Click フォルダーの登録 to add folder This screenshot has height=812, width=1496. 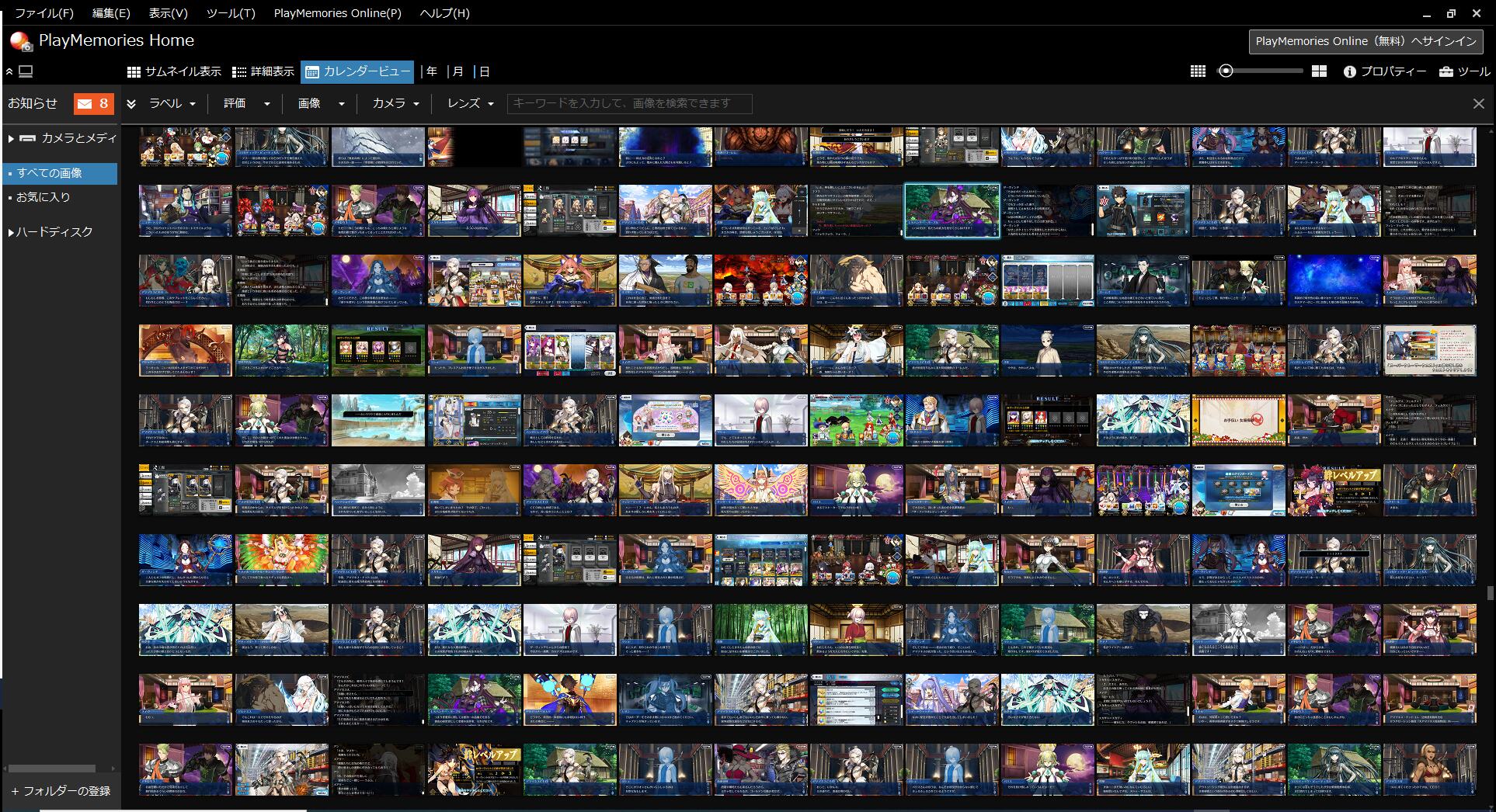pos(61,791)
